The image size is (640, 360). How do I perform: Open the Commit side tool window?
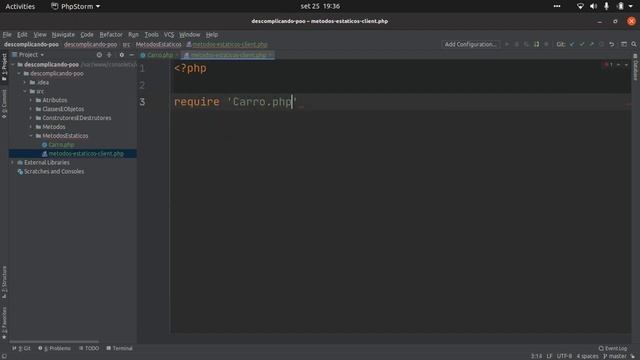(x=4, y=104)
